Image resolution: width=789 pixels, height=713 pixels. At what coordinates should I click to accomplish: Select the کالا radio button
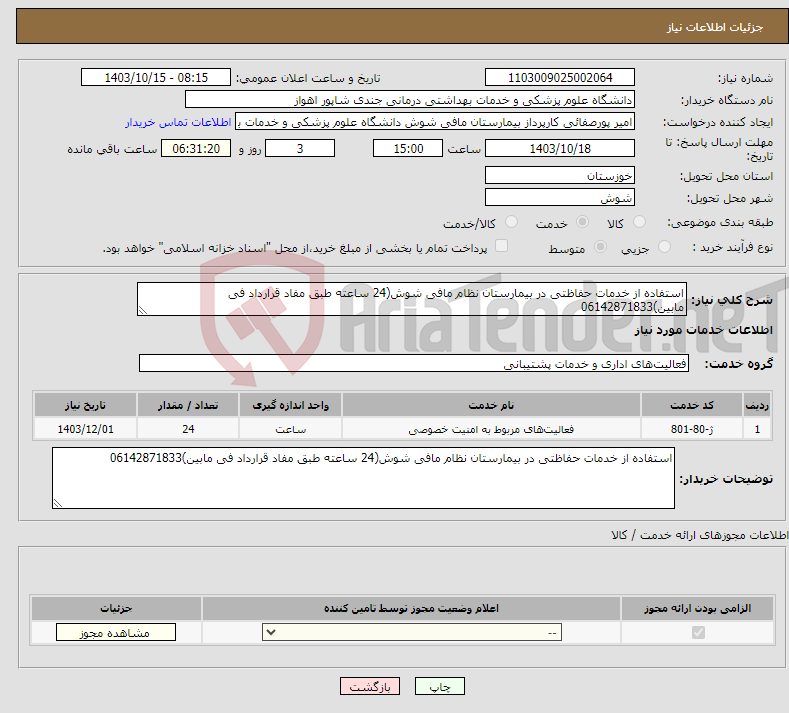pyautogui.click(x=639, y=221)
